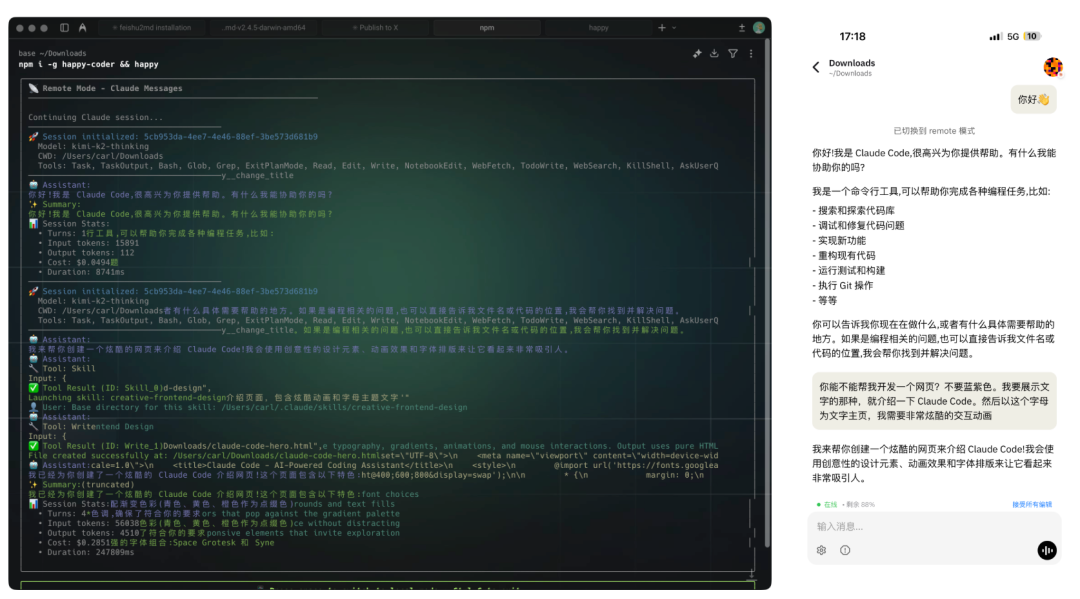Viewport: 1080px width, 599px height.
Task: Open the pixelated profile avatar
Action: (1053, 67)
